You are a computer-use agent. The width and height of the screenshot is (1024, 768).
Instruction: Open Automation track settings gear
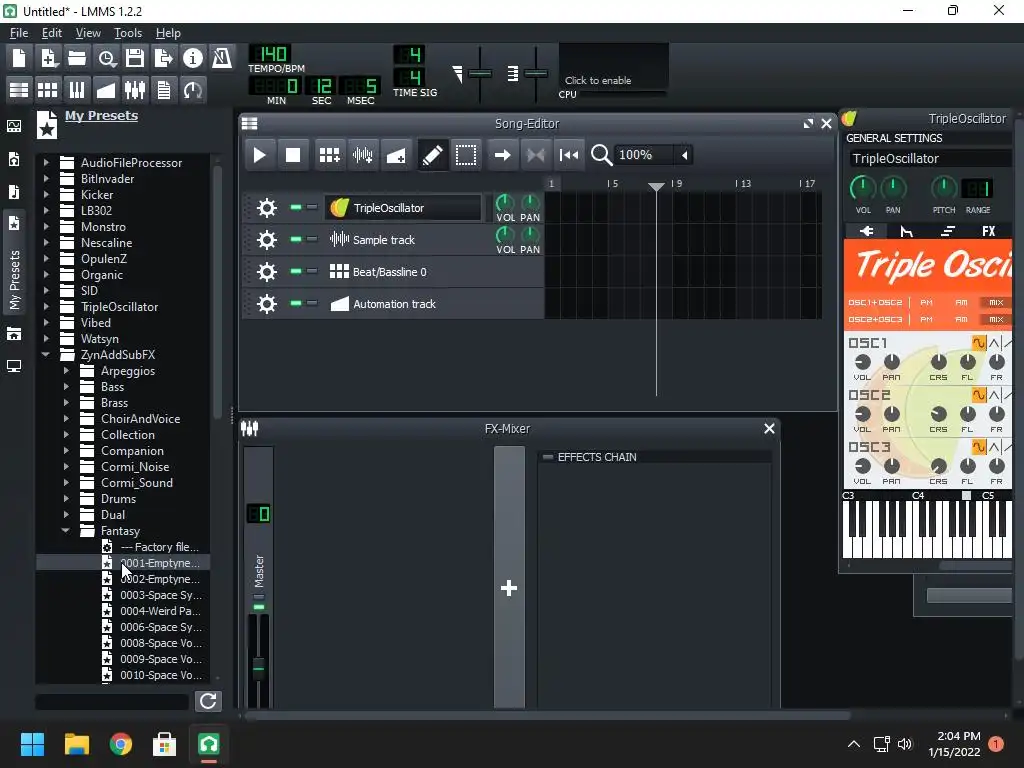point(266,304)
